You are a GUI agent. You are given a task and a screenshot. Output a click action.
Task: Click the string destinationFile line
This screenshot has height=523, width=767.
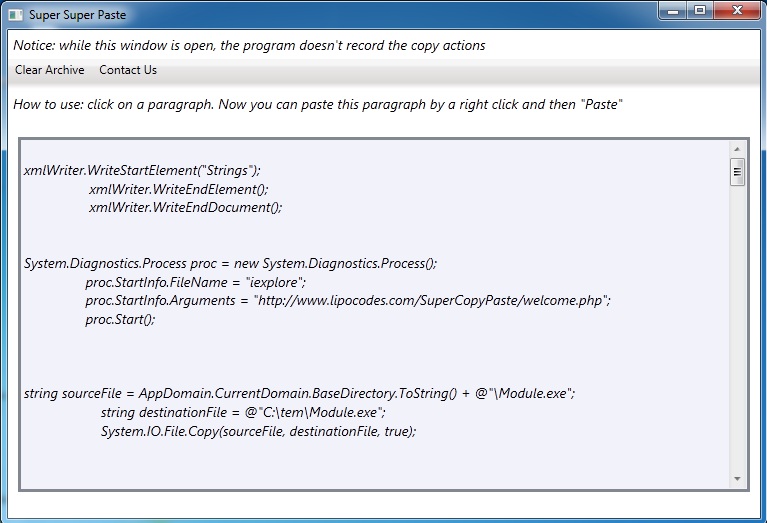click(x=243, y=412)
